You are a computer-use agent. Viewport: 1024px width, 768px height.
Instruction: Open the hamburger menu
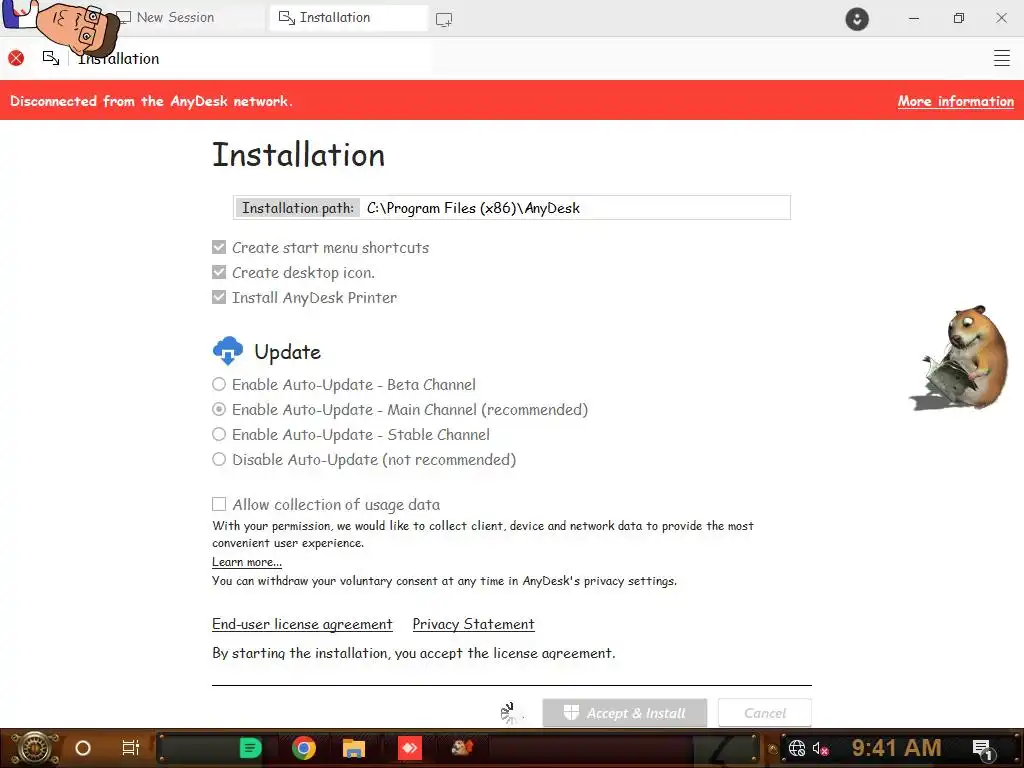(x=1001, y=58)
